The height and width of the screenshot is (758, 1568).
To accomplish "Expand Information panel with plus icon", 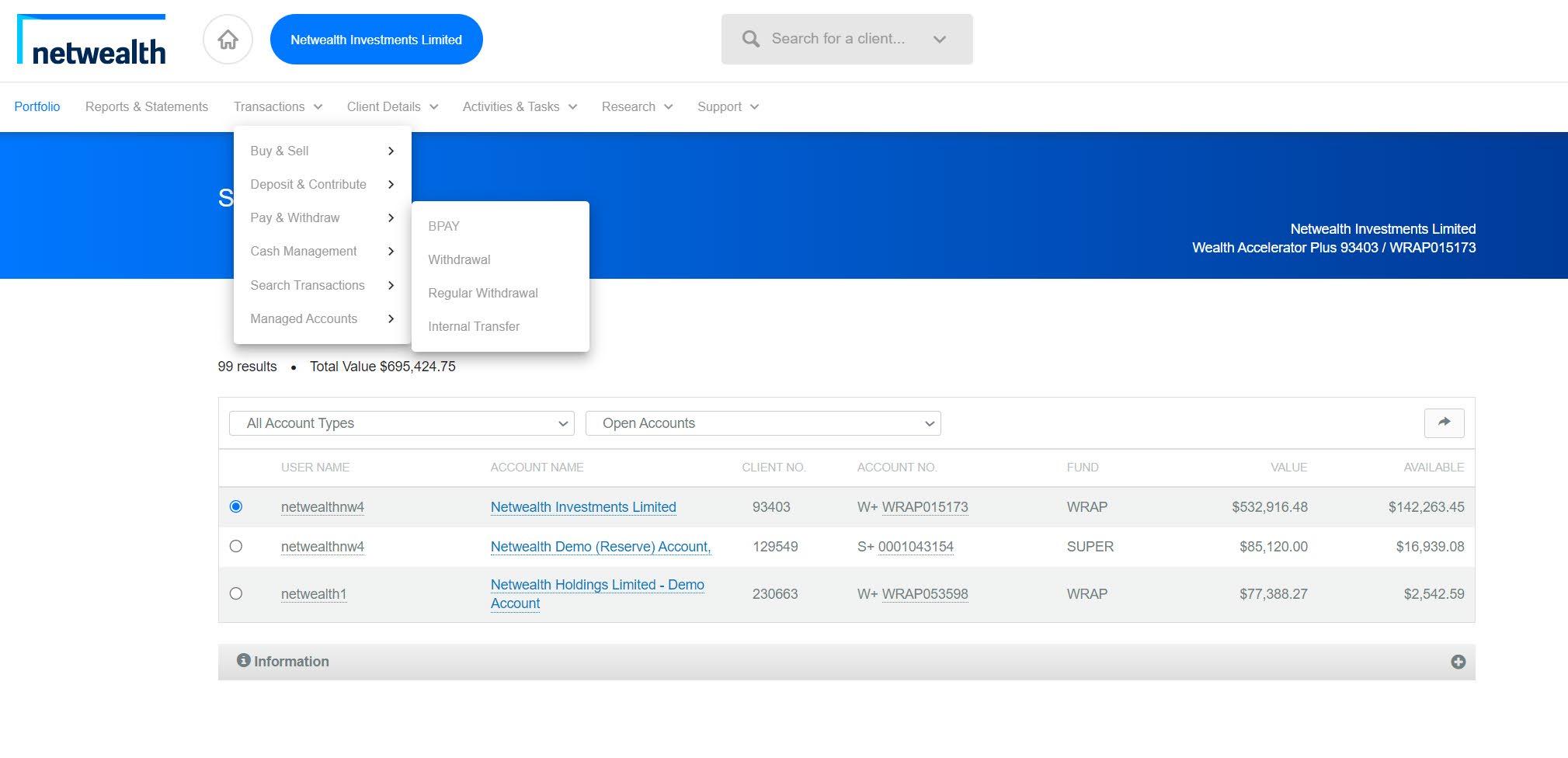I will 1458,662.
